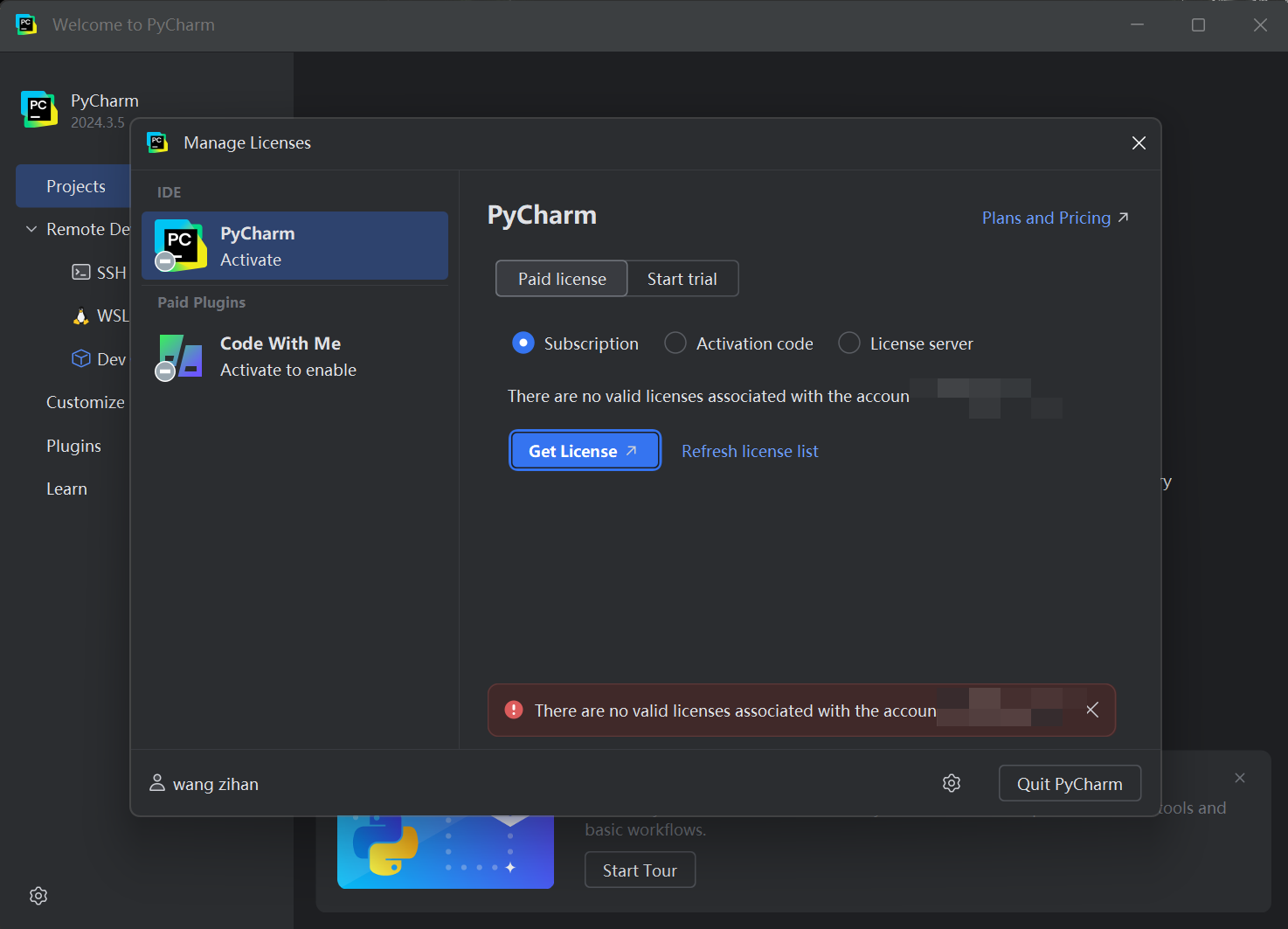
Task: Click the red error exclamation icon
Action: pos(514,710)
